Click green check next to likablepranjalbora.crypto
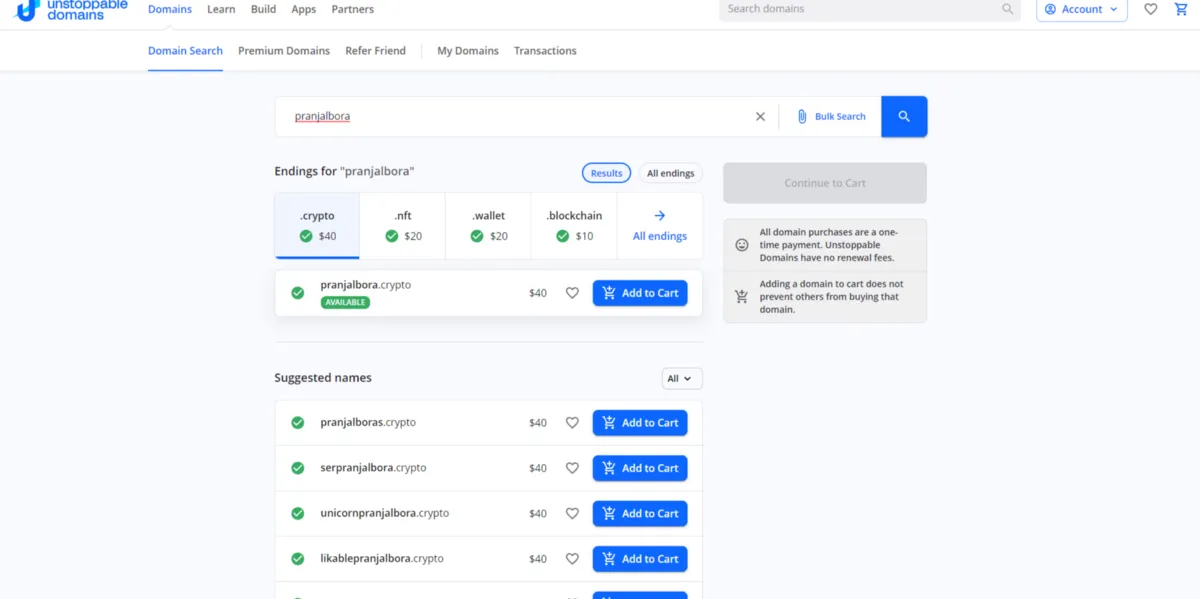Image resolution: width=1200 pixels, height=599 pixels. (298, 559)
